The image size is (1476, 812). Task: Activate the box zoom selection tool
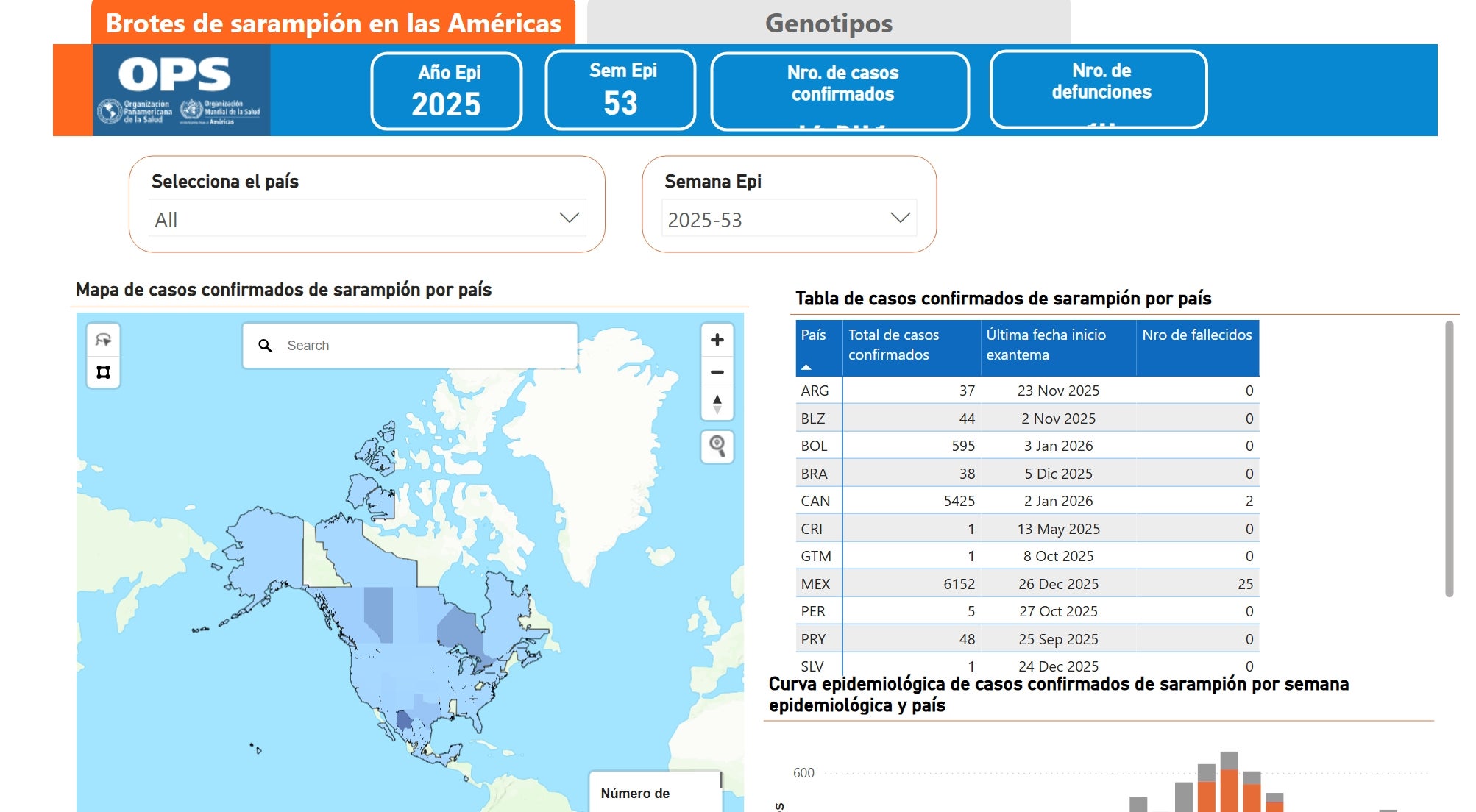pos(103,373)
